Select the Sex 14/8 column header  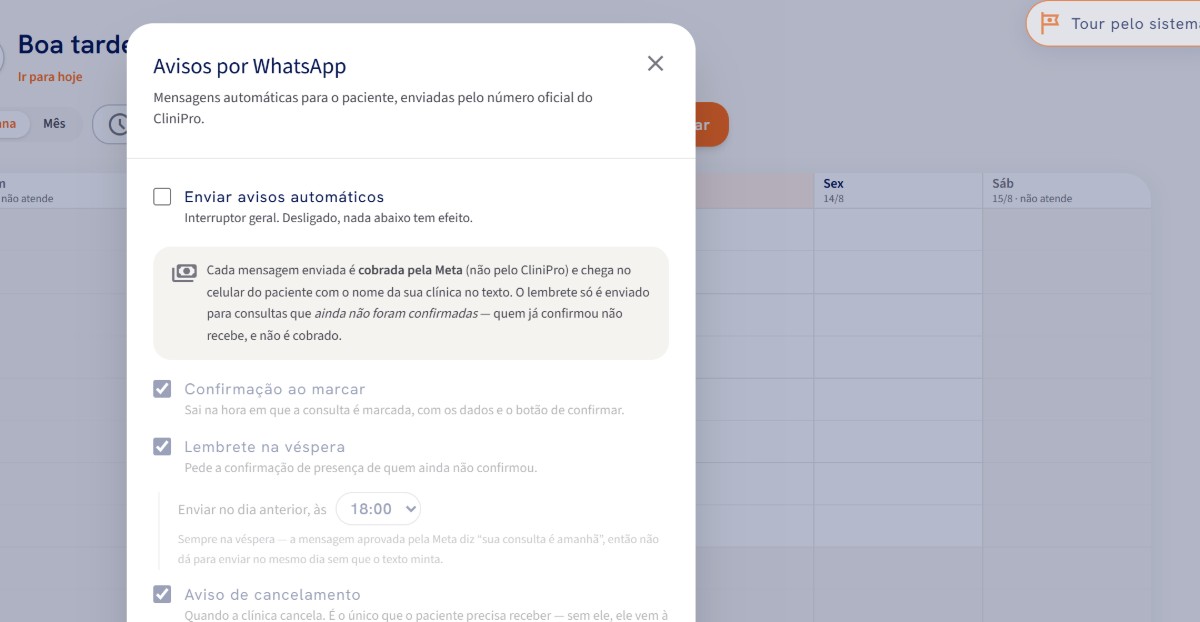pyautogui.click(x=898, y=190)
